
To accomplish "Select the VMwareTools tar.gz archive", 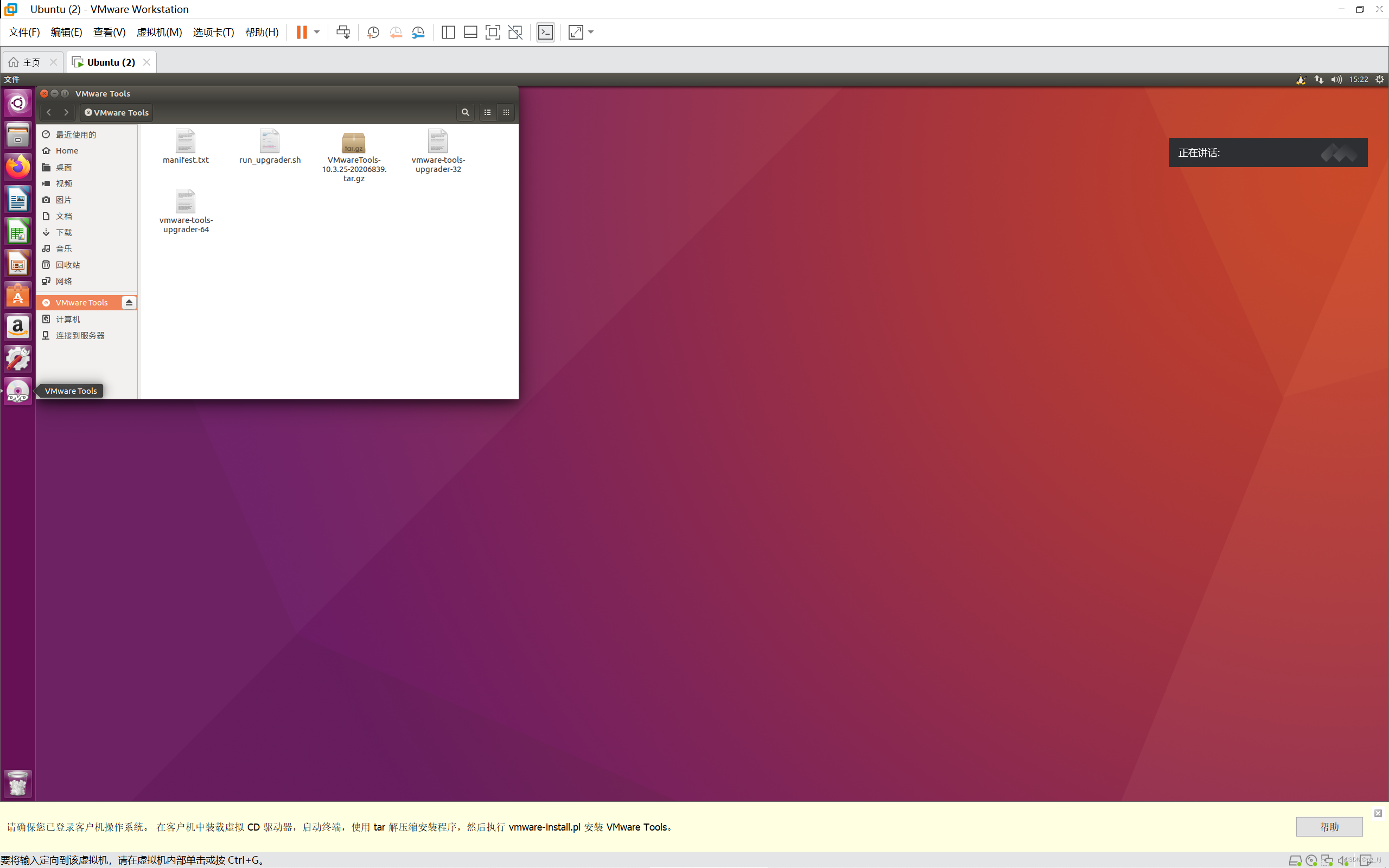I will pos(354,156).
